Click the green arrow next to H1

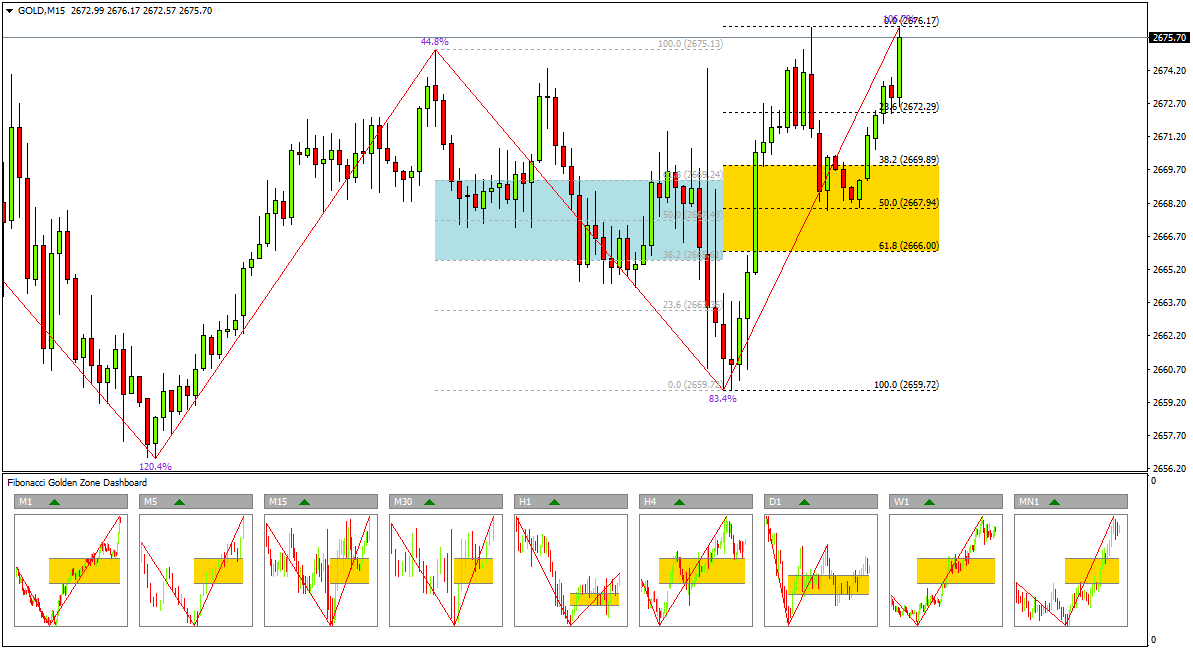554,501
